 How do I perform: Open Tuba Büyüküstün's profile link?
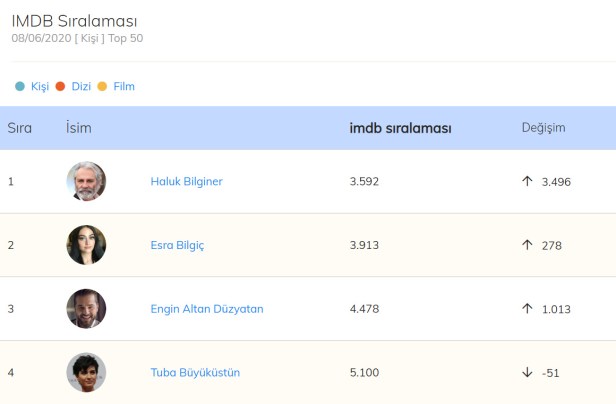click(x=195, y=373)
